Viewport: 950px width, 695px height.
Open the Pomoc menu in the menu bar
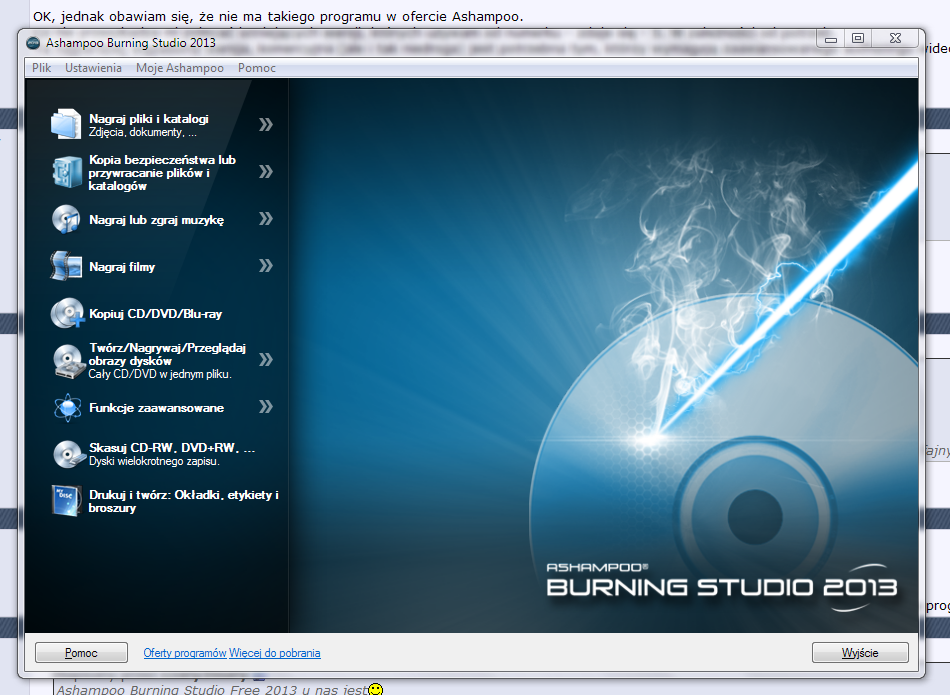tap(257, 68)
